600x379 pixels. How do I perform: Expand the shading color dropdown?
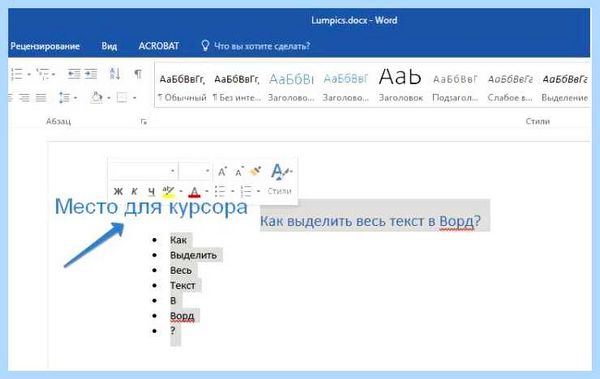(109, 98)
